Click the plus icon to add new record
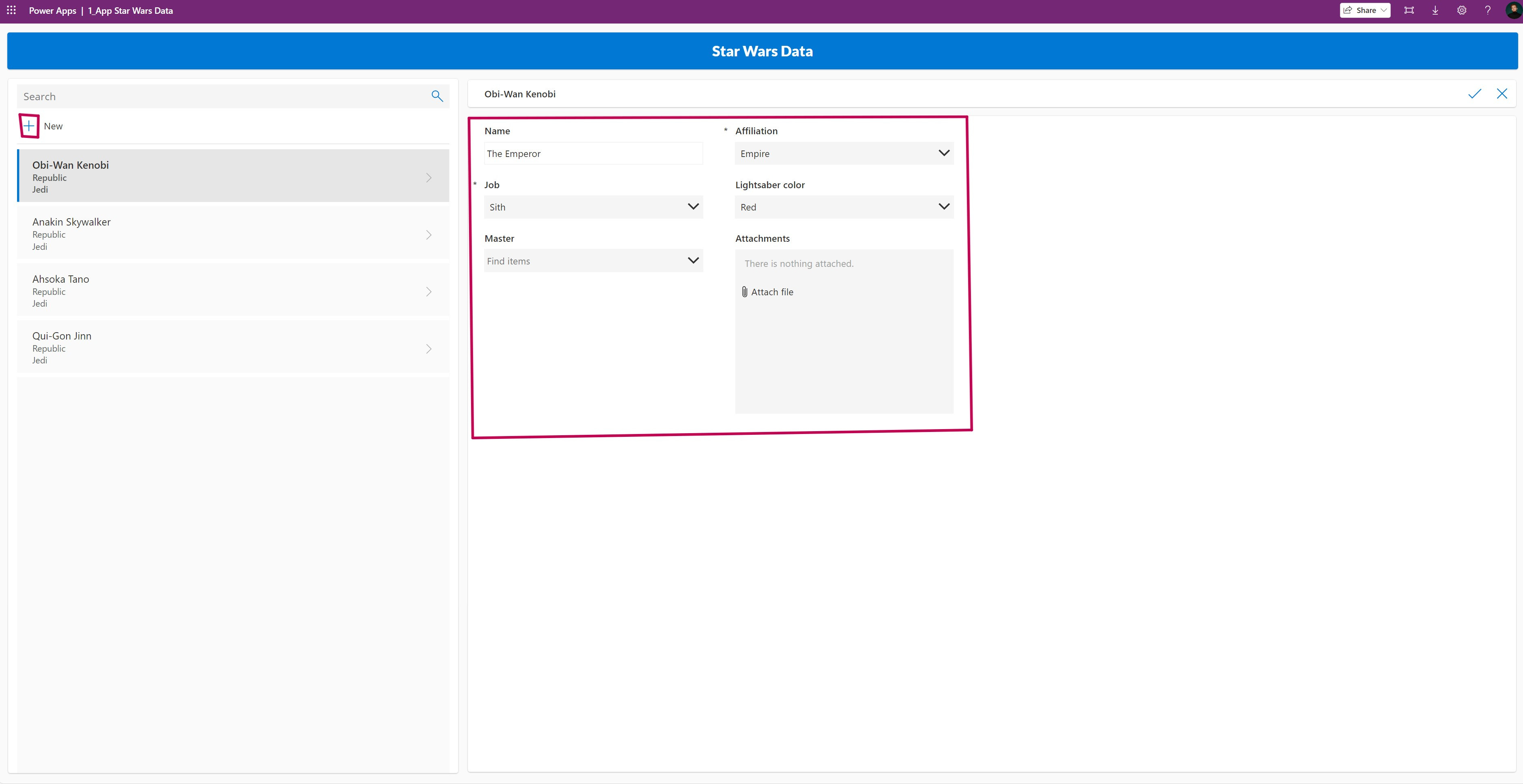The image size is (1523, 784). (29, 126)
